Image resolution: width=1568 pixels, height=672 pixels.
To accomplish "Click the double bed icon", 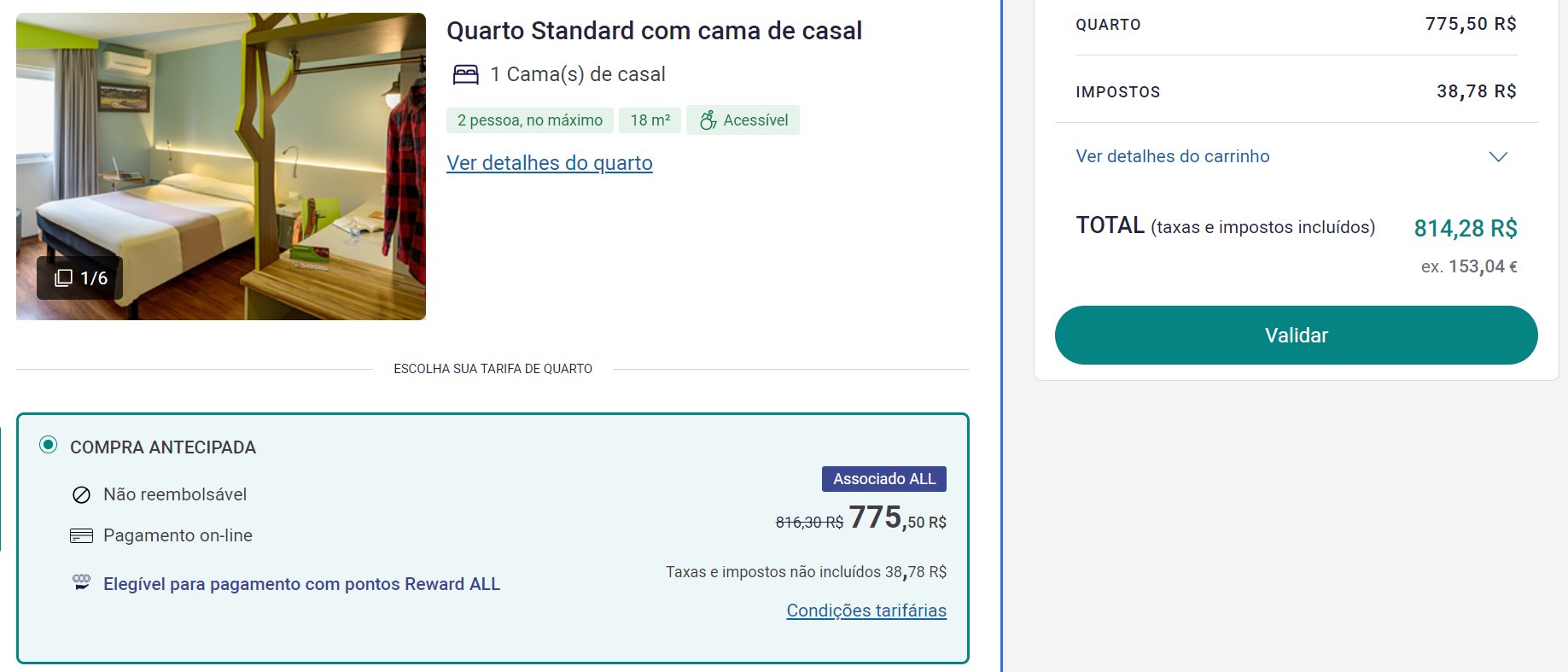I will click(x=465, y=75).
